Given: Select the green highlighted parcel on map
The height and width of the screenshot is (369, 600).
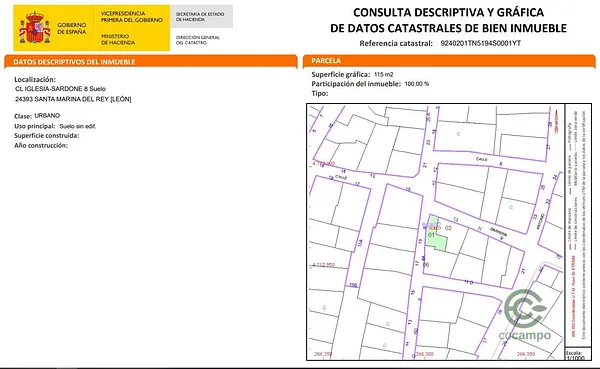Looking at the screenshot, I should click(436, 234).
